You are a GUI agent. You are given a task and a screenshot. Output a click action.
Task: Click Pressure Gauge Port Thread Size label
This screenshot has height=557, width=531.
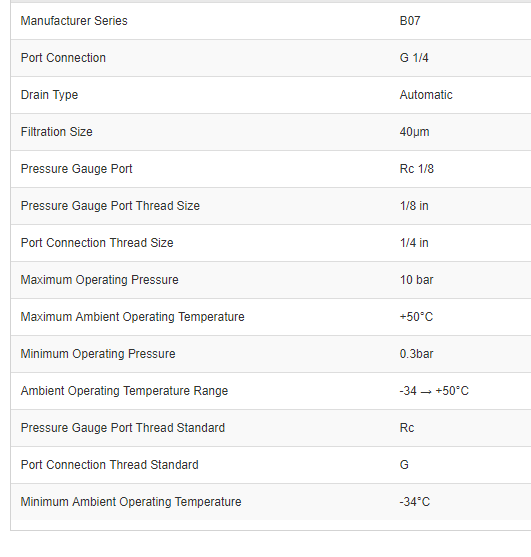(x=110, y=206)
